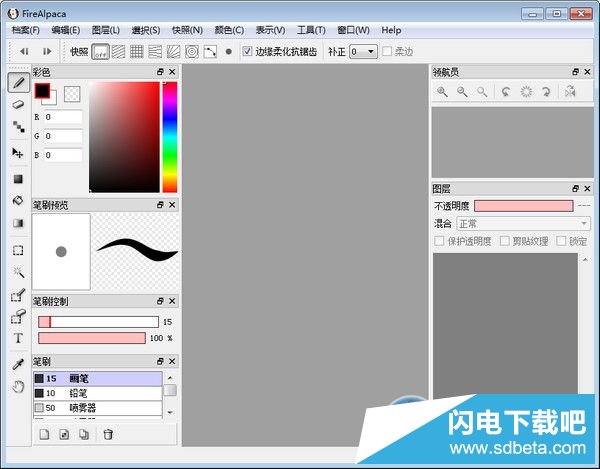Select the Hand tool

pyautogui.click(x=18, y=386)
